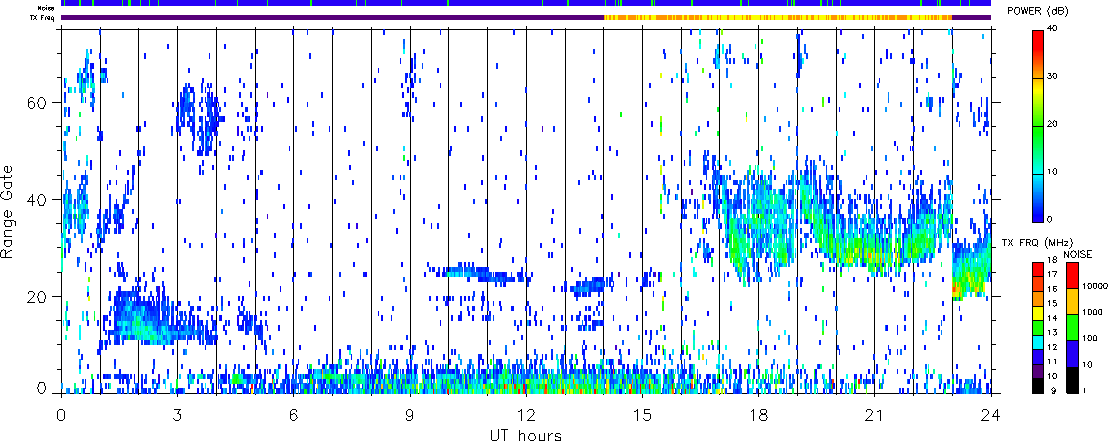Screen dimensions: 1108x441
Task: Select the x-axis tick label 3
Action: 177,413
